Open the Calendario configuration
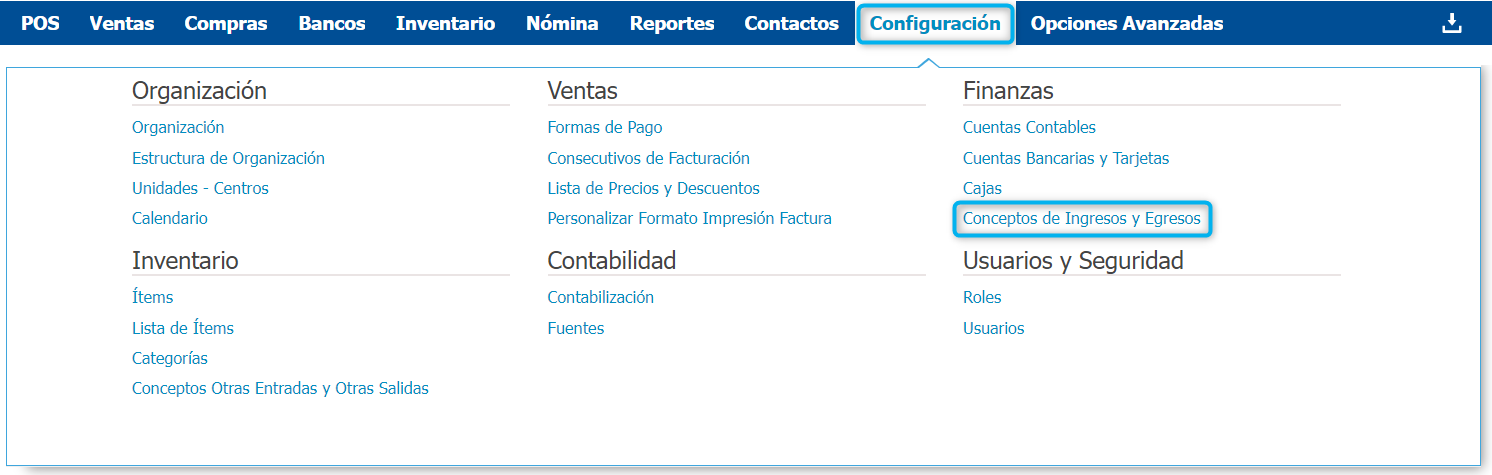This screenshot has width=1492, height=475. pyautogui.click(x=170, y=218)
